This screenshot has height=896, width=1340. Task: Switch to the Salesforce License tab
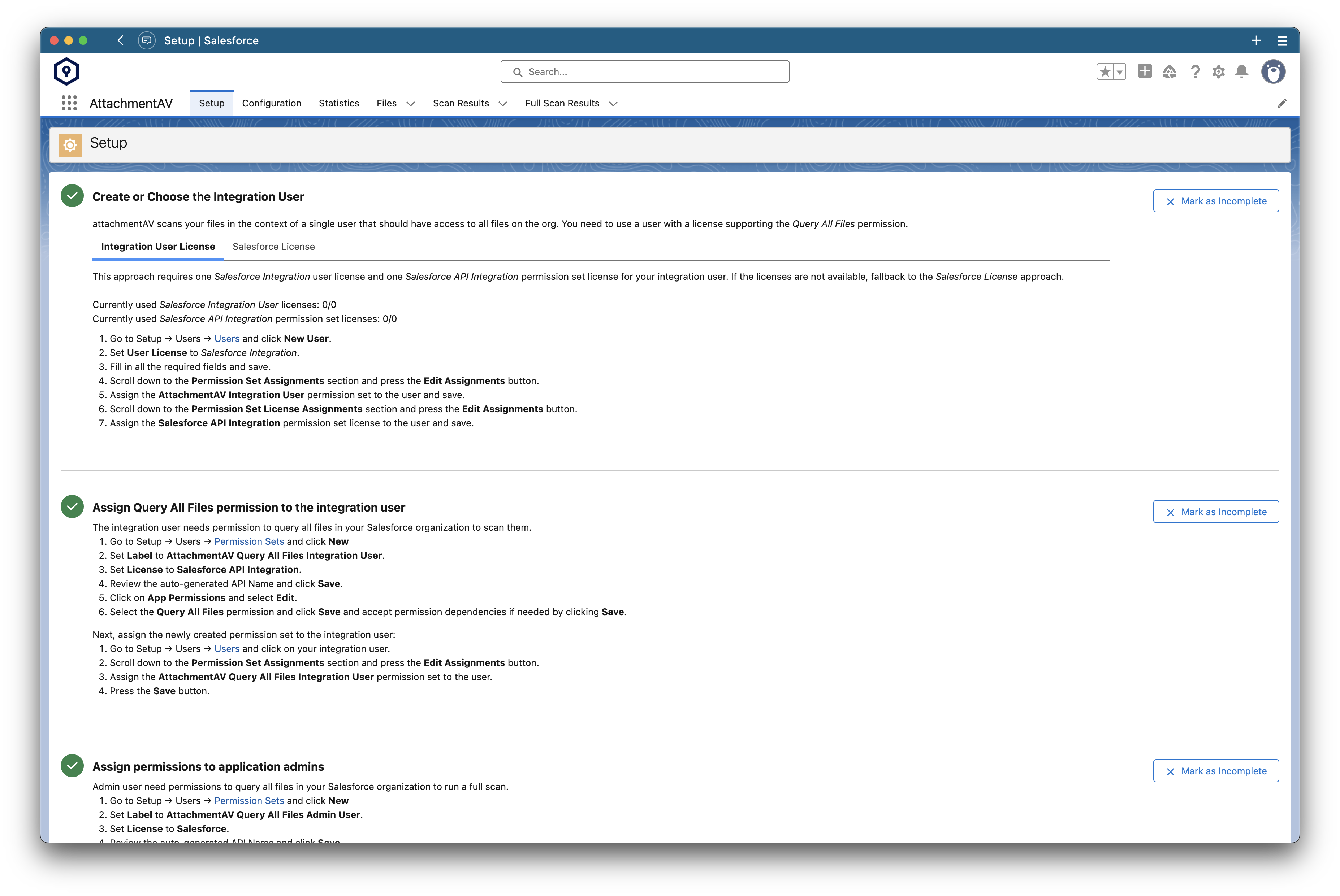click(273, 246)
